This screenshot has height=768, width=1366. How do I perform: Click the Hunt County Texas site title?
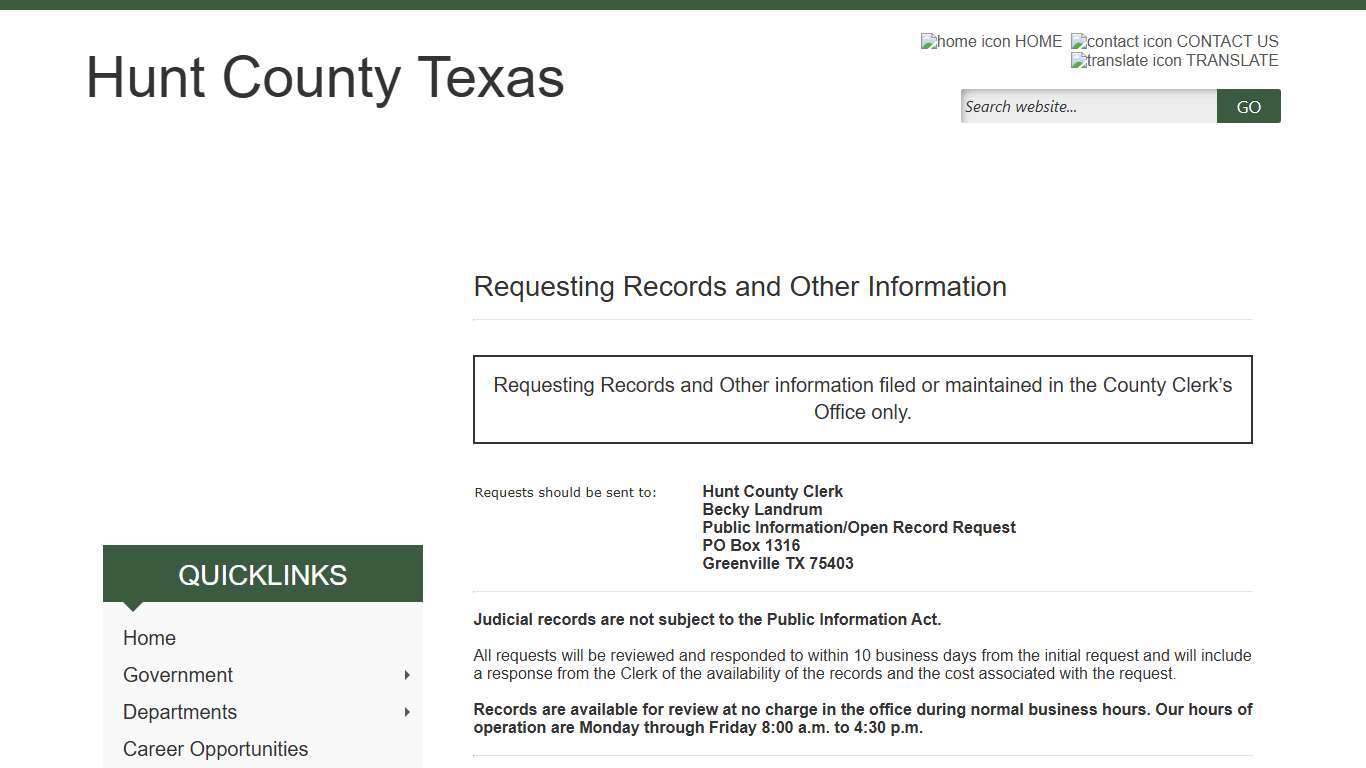[325, 79]
